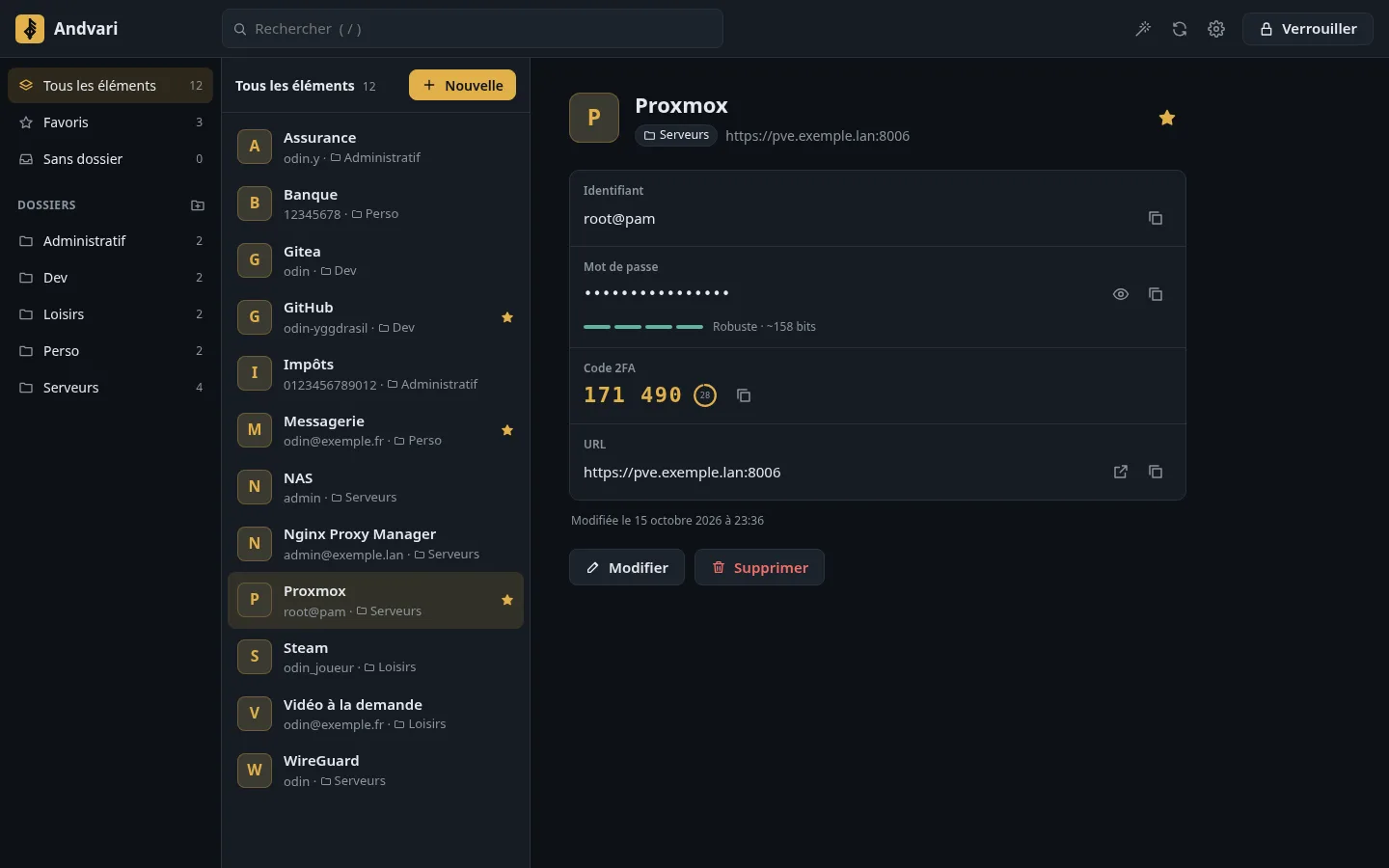1389x868 pixels.
Task: Open settings gear icon
Action: [x=1216, y=29]
